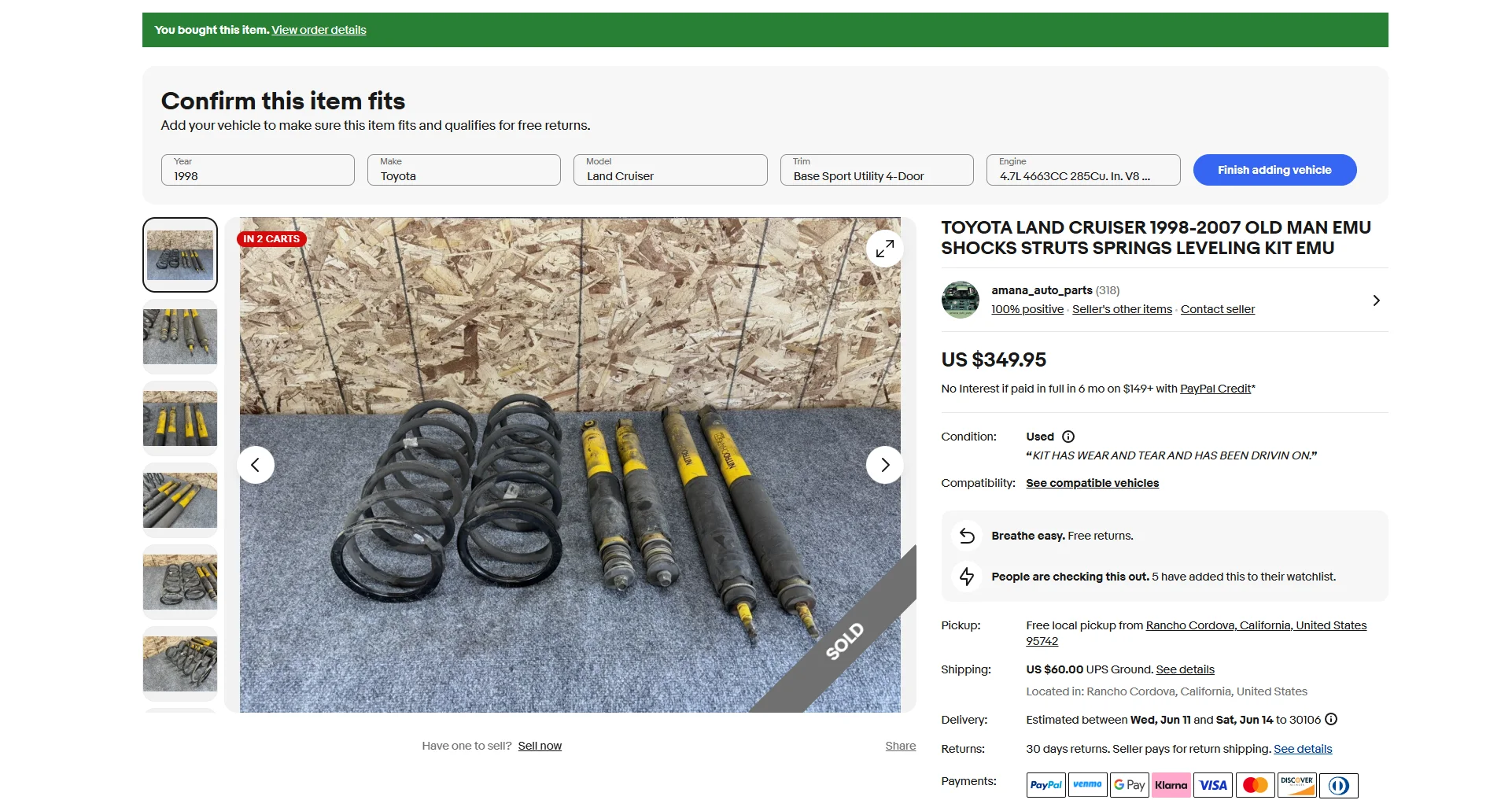Click the condition Used info icon

coord(1068,437)
